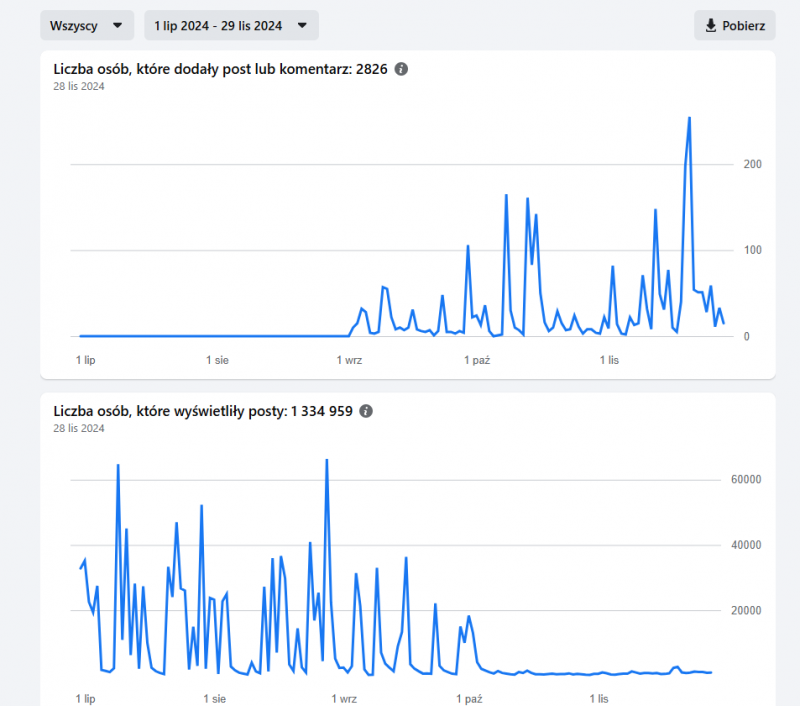This screenshot has height=706, width=800.
Task: Expand the date range 1 lip 2024 - 29 lis 2024
Action: coord(231,26)
